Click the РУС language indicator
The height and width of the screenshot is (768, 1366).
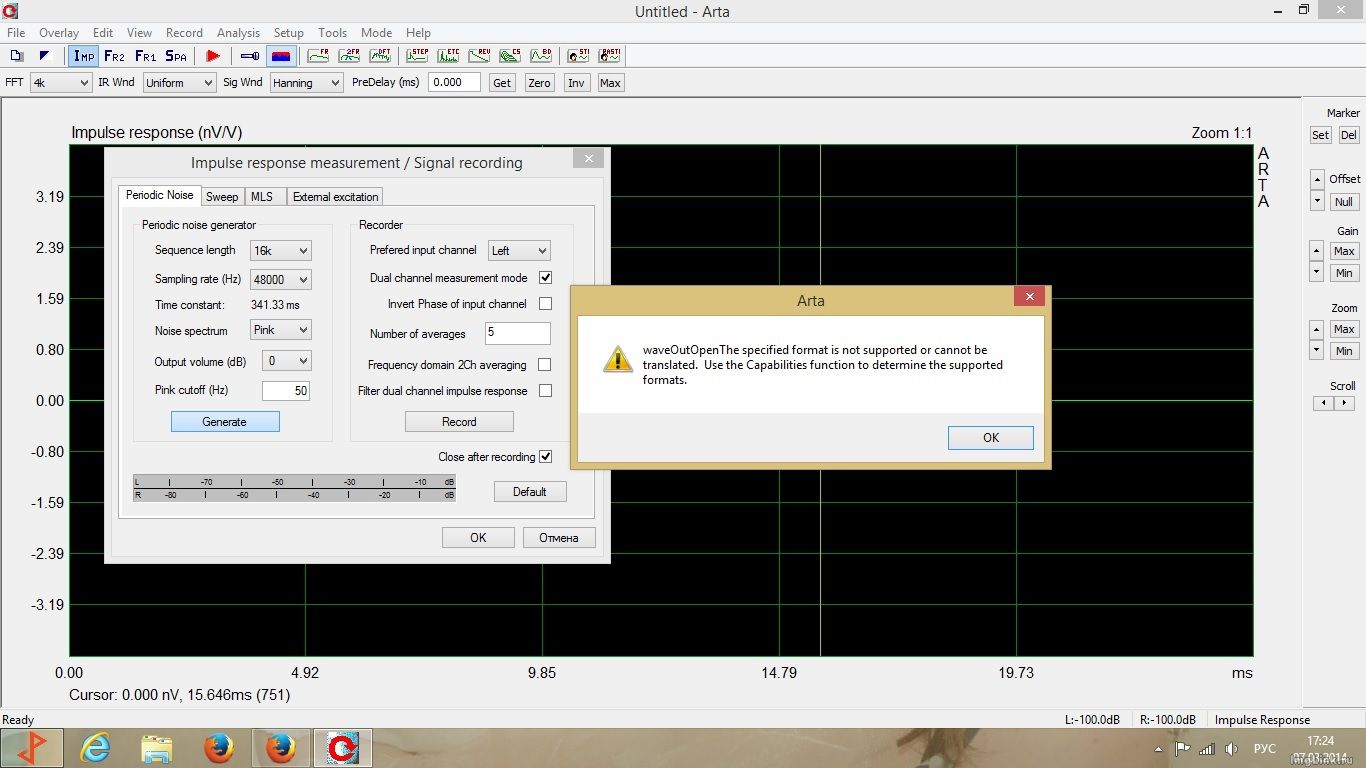click(x=1265, y=748)
